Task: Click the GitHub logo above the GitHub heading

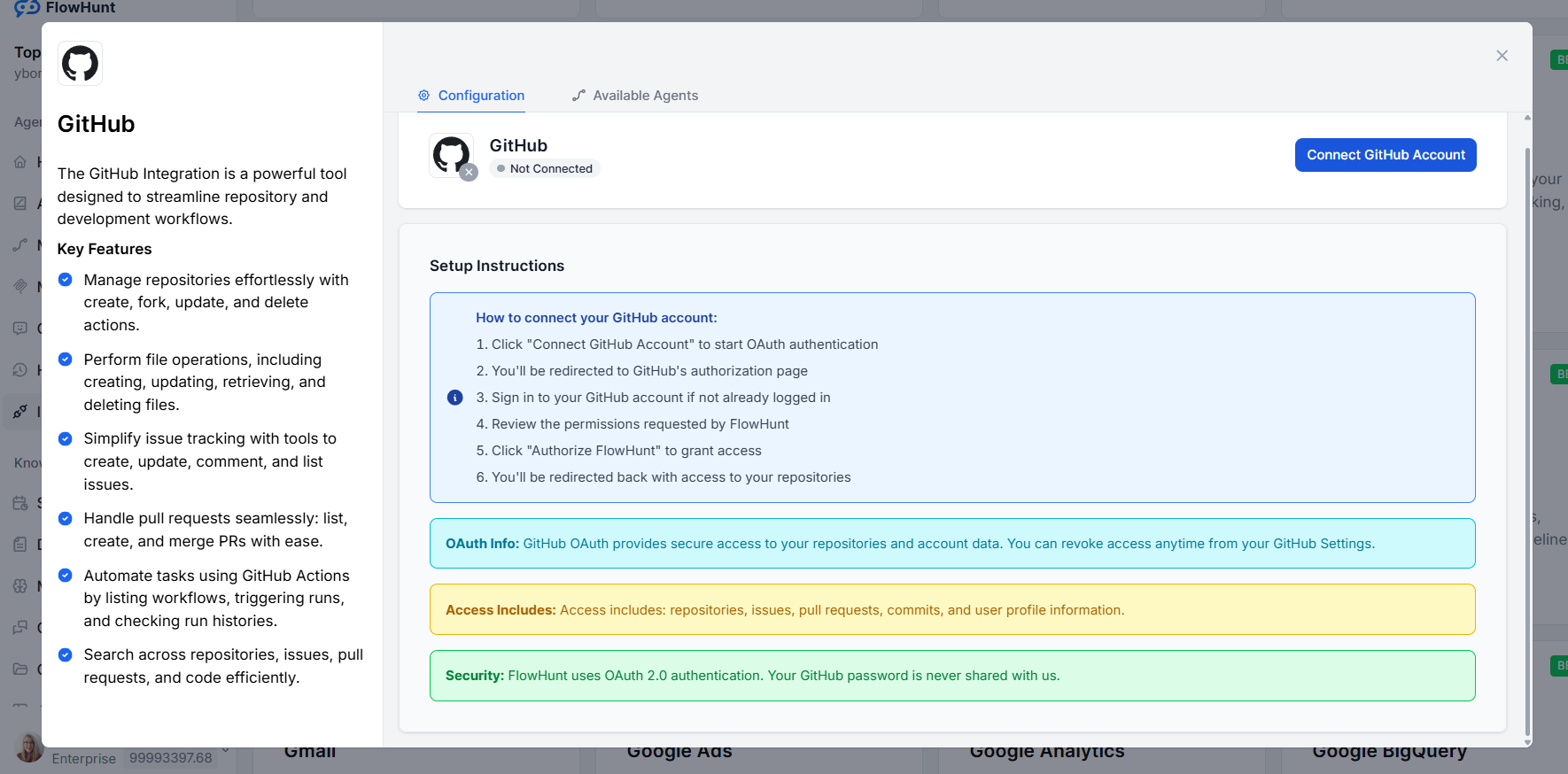Action: 80,64
